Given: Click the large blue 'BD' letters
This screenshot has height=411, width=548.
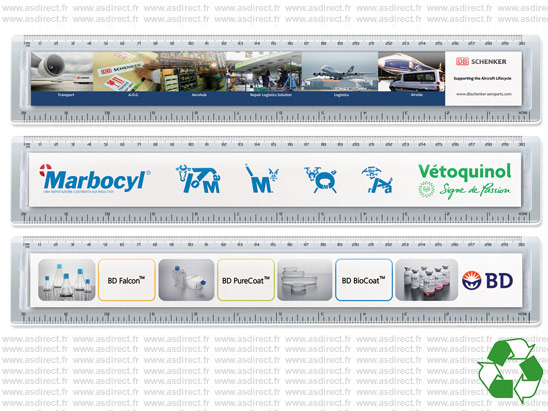Looking at the screenshot, I should point(499,280).
